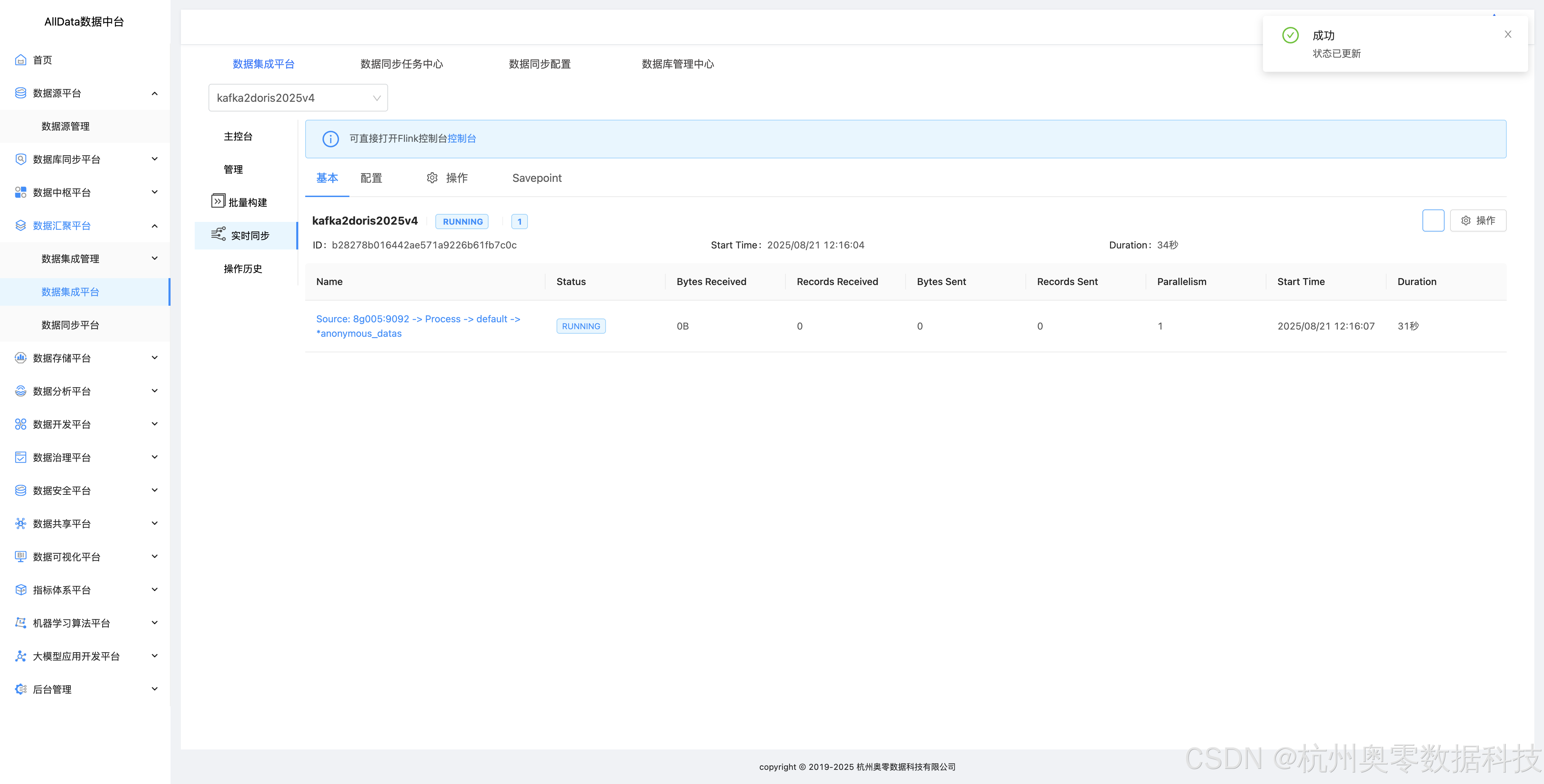Switch to 数据同步配置 top tab
Screen dimensions: 1544x784
coord(539,64)
